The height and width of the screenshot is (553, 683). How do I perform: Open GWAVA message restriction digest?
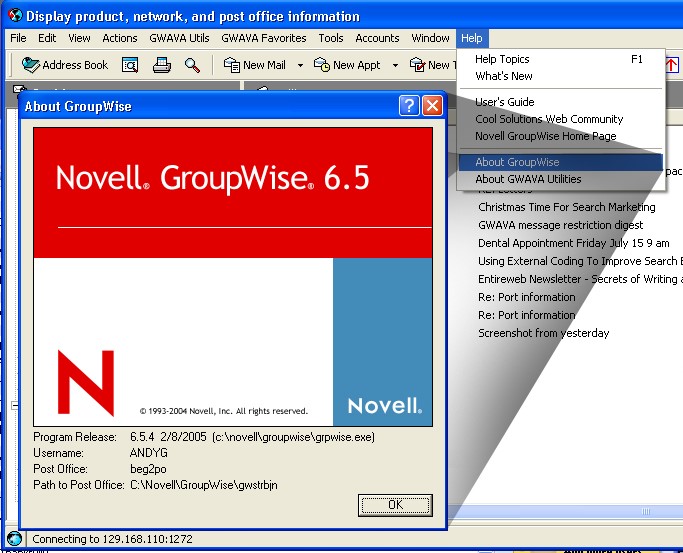560,225
